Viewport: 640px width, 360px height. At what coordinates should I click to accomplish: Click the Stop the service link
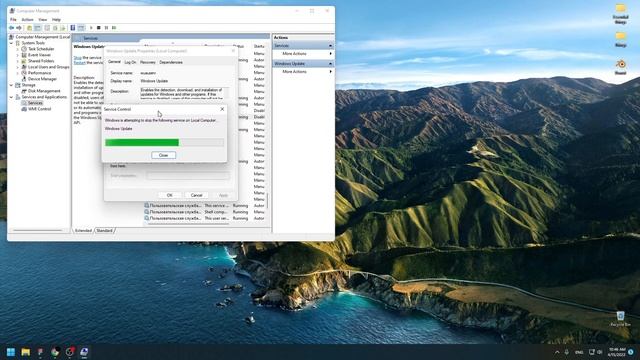click(78, 58)
